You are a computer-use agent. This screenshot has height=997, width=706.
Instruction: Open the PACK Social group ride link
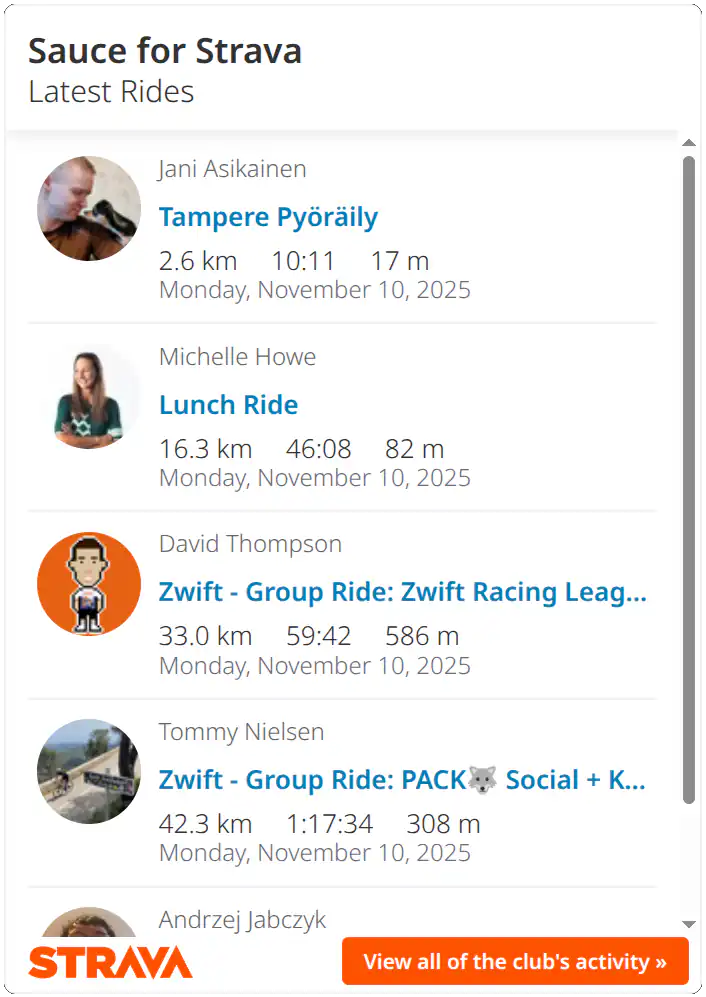(x=402, y=780)
